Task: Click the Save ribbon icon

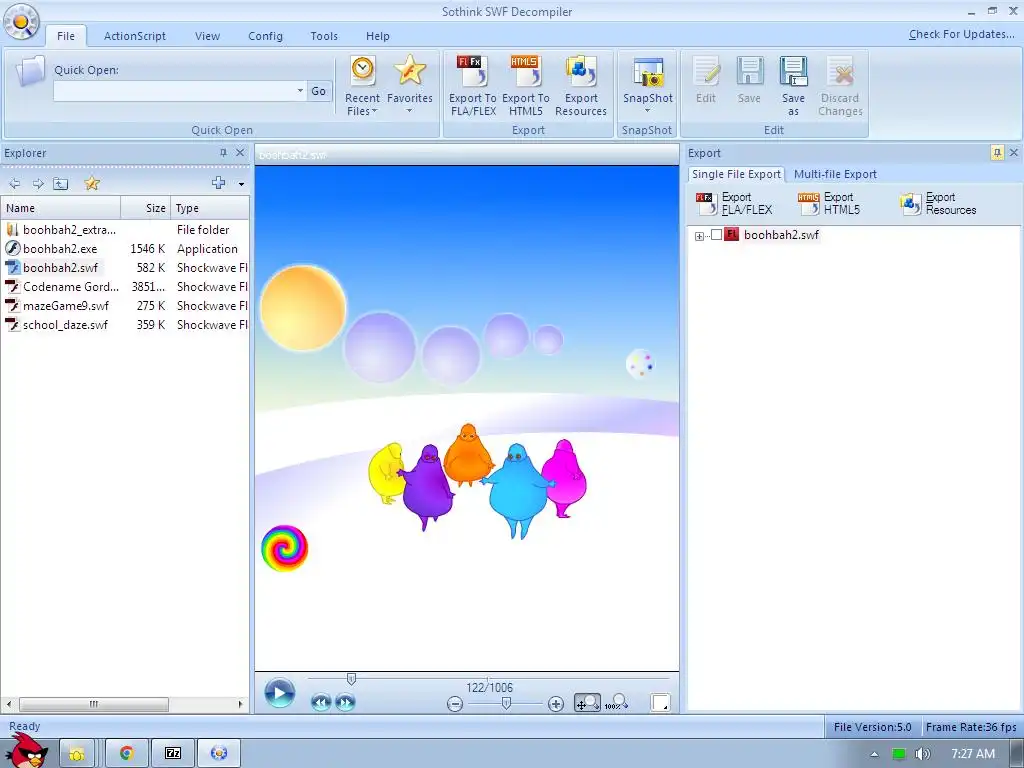Action: (x=749, y=80)
